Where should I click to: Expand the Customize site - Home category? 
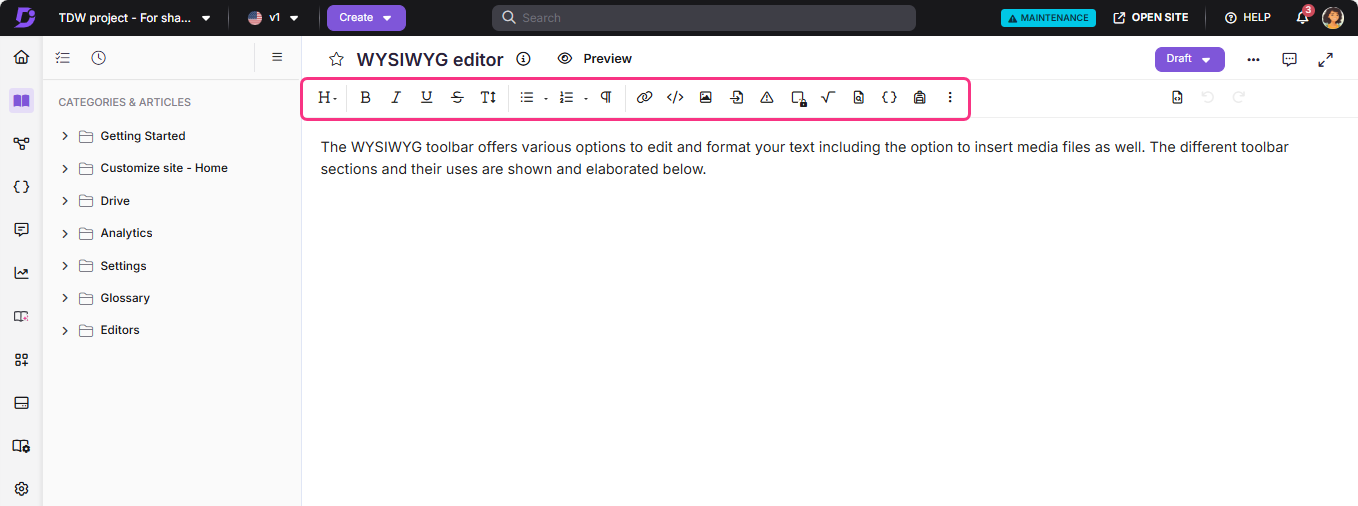[65, 168]
